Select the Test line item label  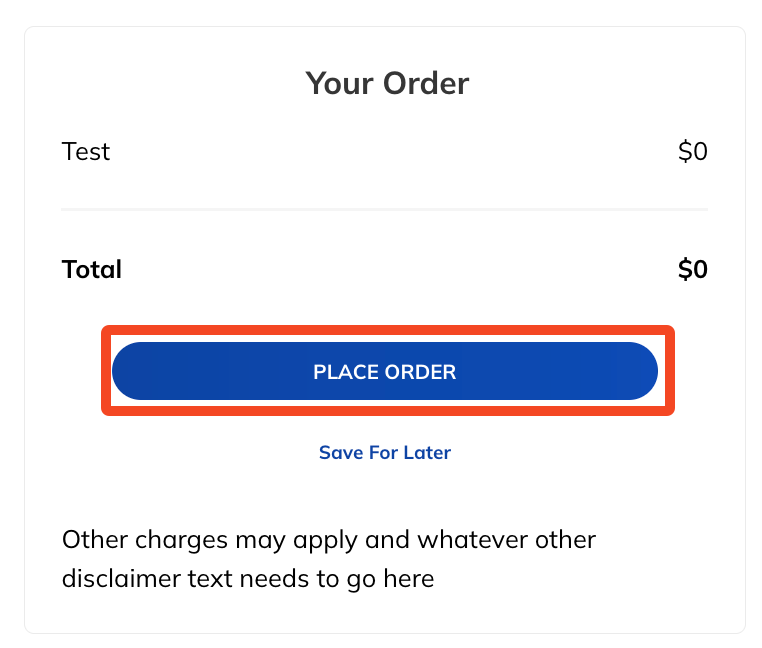click(x=86, y=152)
